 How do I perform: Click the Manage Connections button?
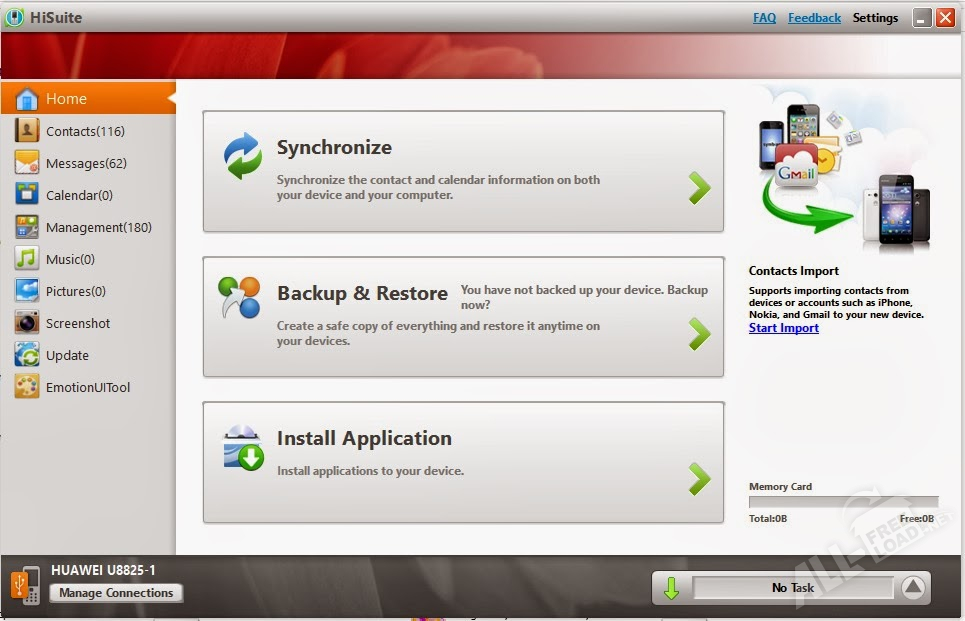(116, 593)
